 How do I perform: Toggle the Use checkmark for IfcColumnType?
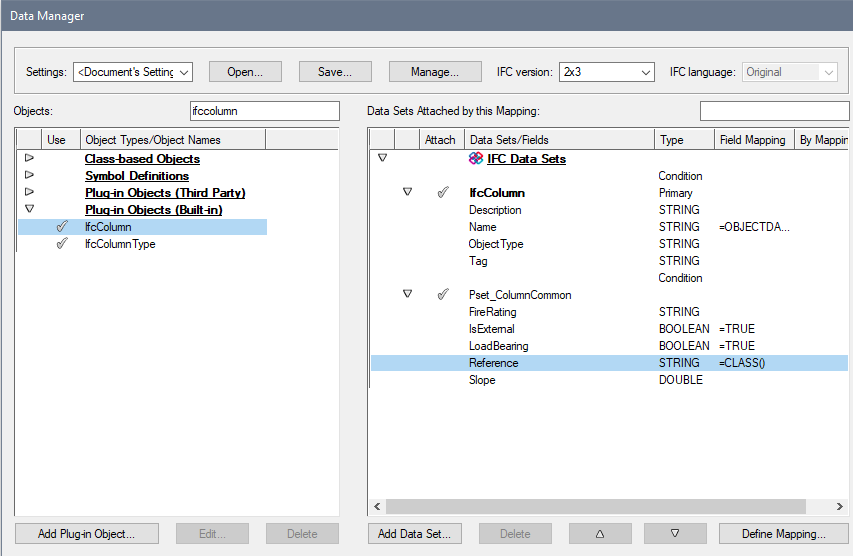click(61, 244)
